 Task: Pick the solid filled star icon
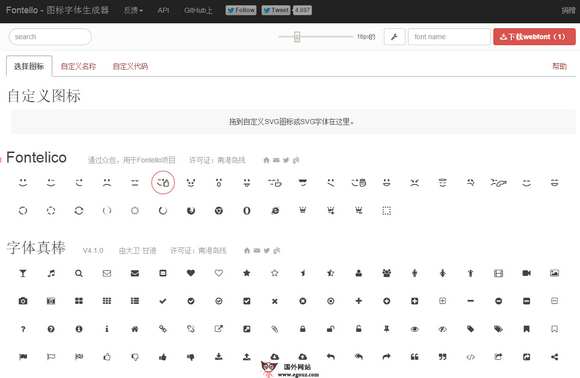point(247,273)
